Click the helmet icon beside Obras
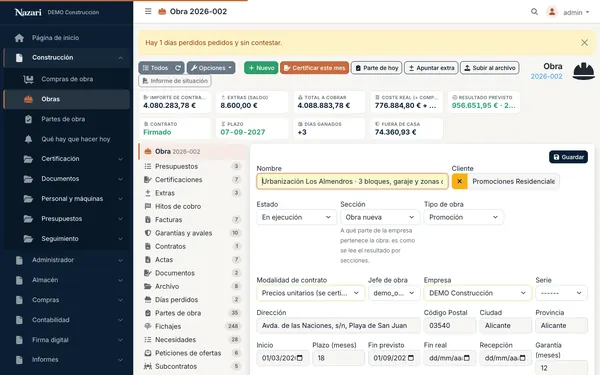The image size is (600, 375). [28, 99]
